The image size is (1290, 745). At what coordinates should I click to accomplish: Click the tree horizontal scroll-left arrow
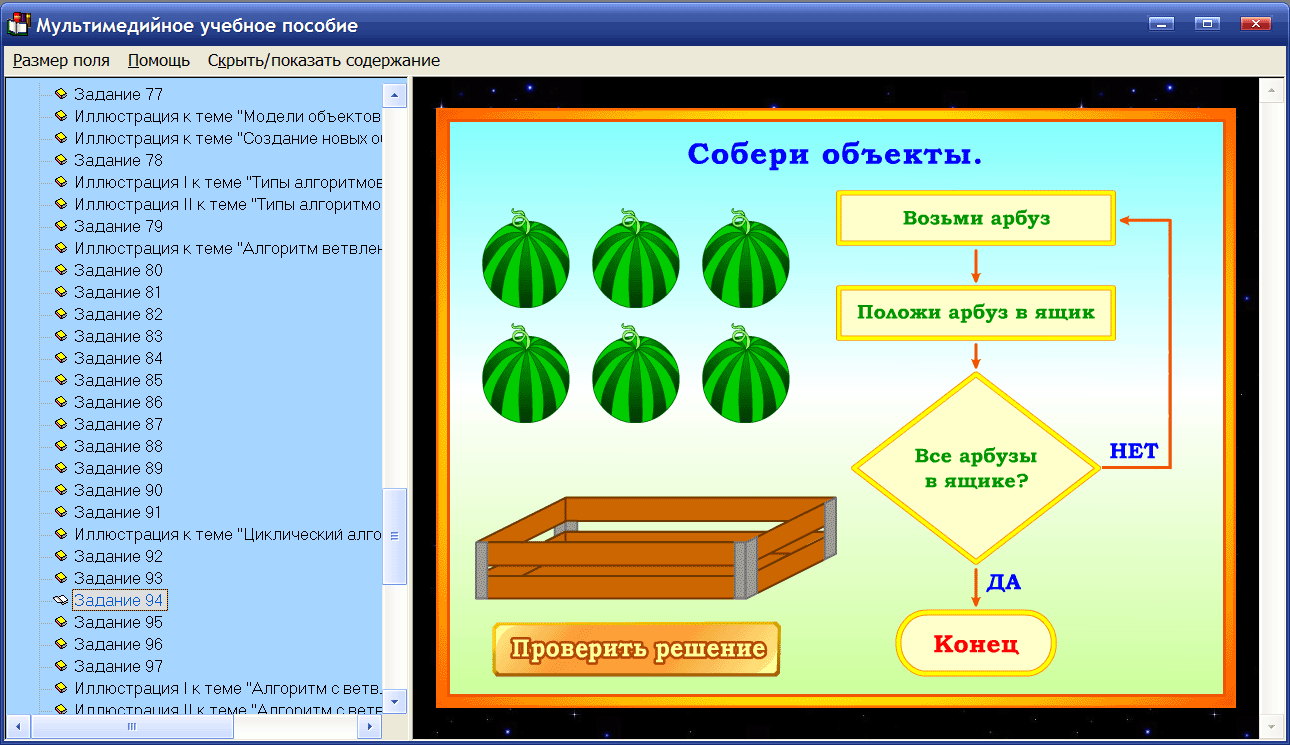(x=17, y=727)
